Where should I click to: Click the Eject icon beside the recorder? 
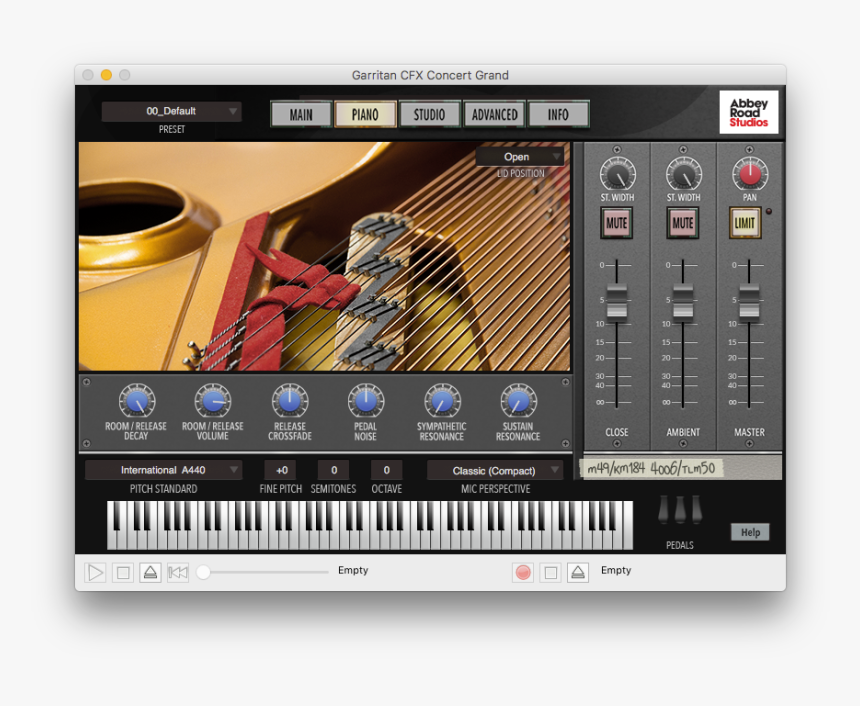pos(577,571)
